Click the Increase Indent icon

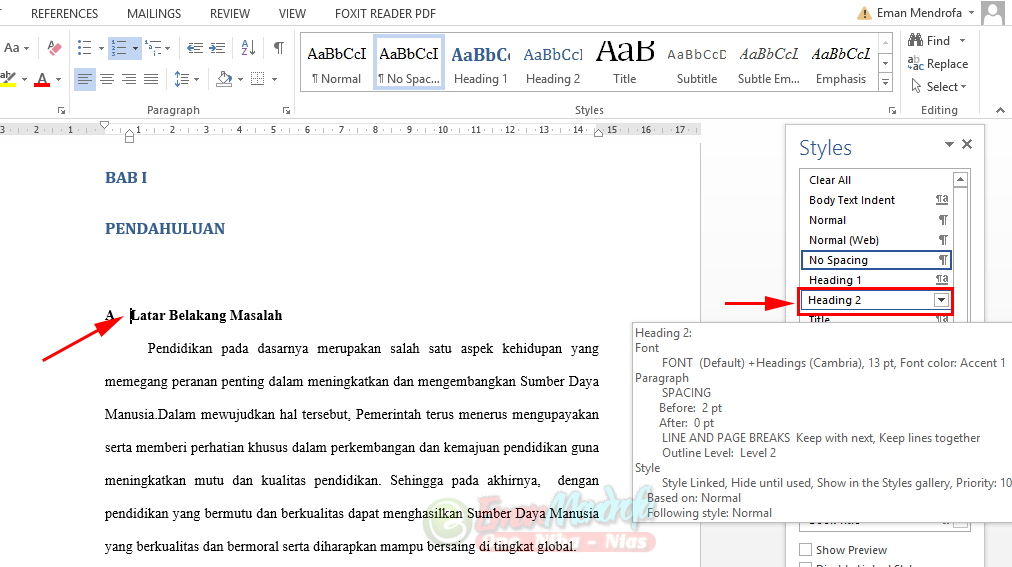pos(218,48)
